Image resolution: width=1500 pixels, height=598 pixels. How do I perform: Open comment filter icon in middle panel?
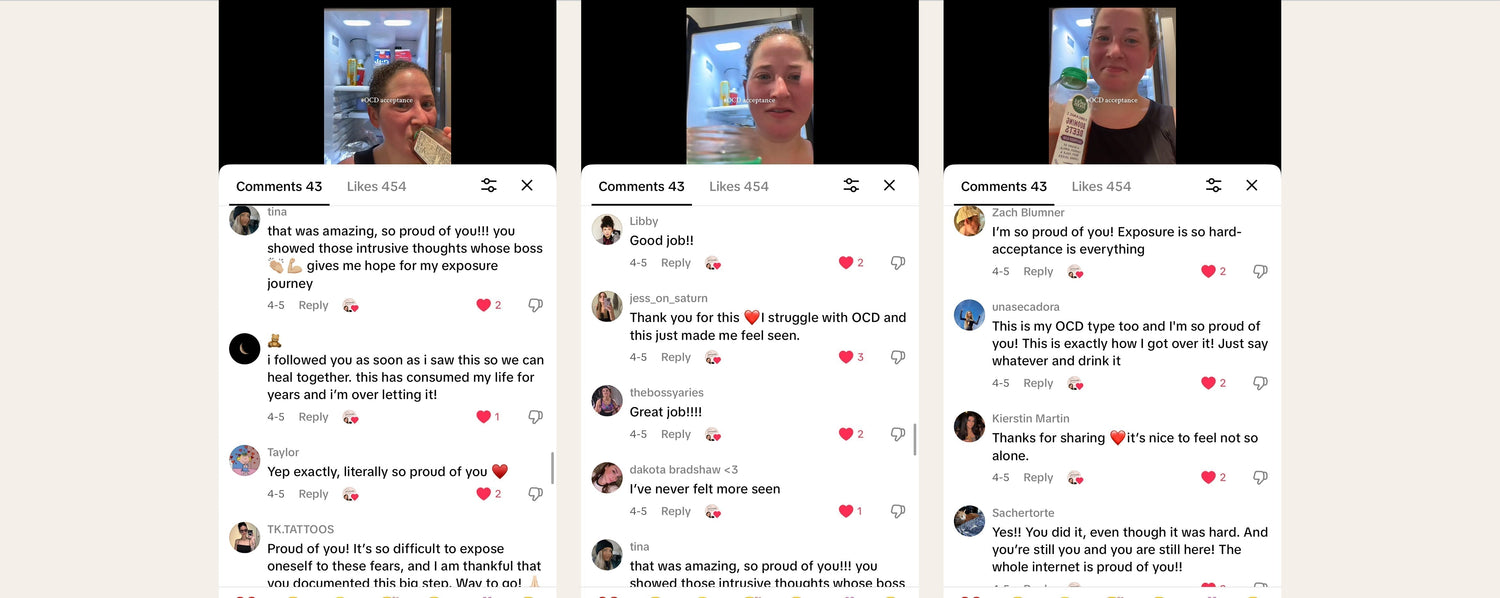pos(851,185)
